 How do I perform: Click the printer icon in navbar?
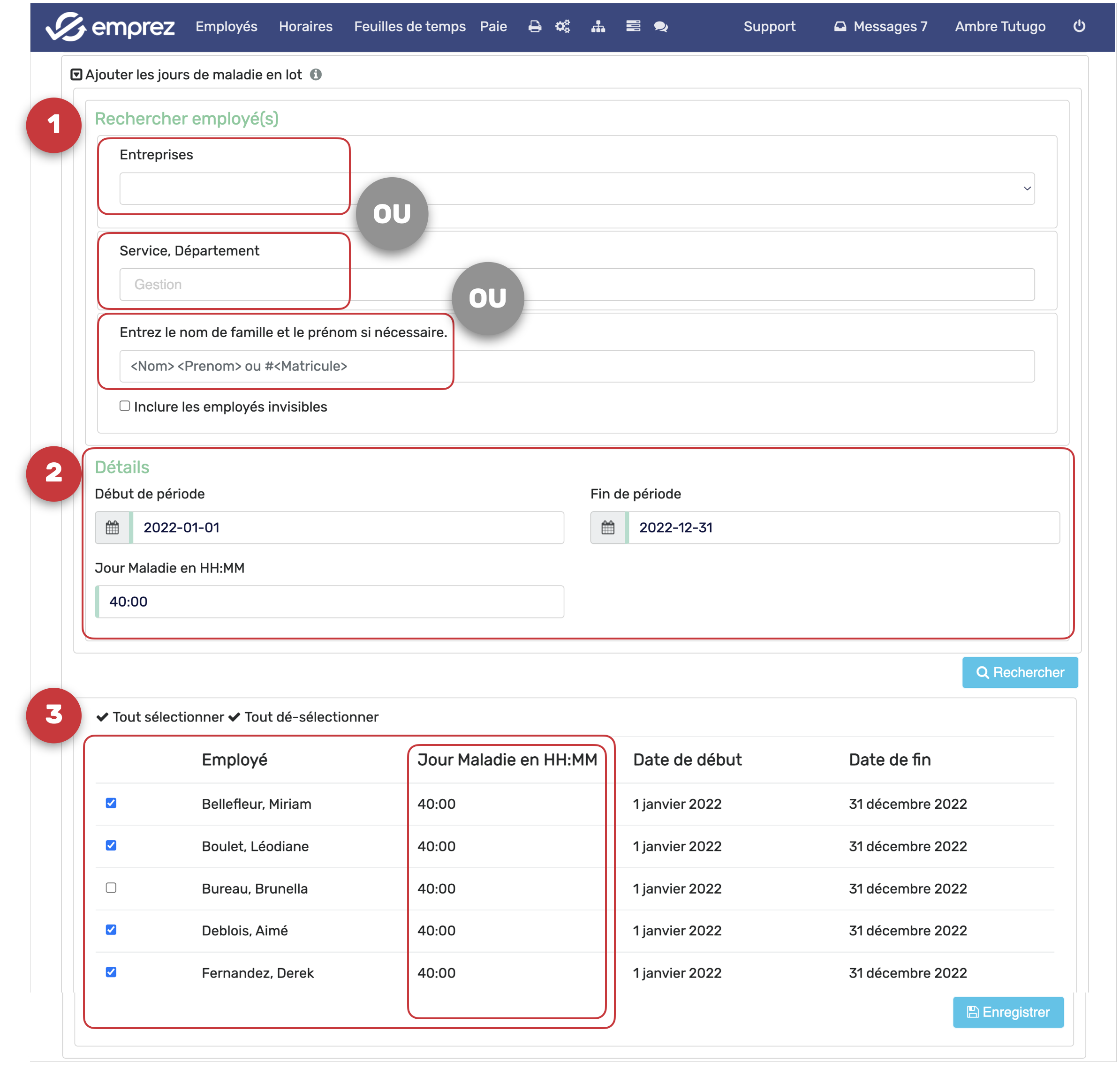click(x=534, y=26)
